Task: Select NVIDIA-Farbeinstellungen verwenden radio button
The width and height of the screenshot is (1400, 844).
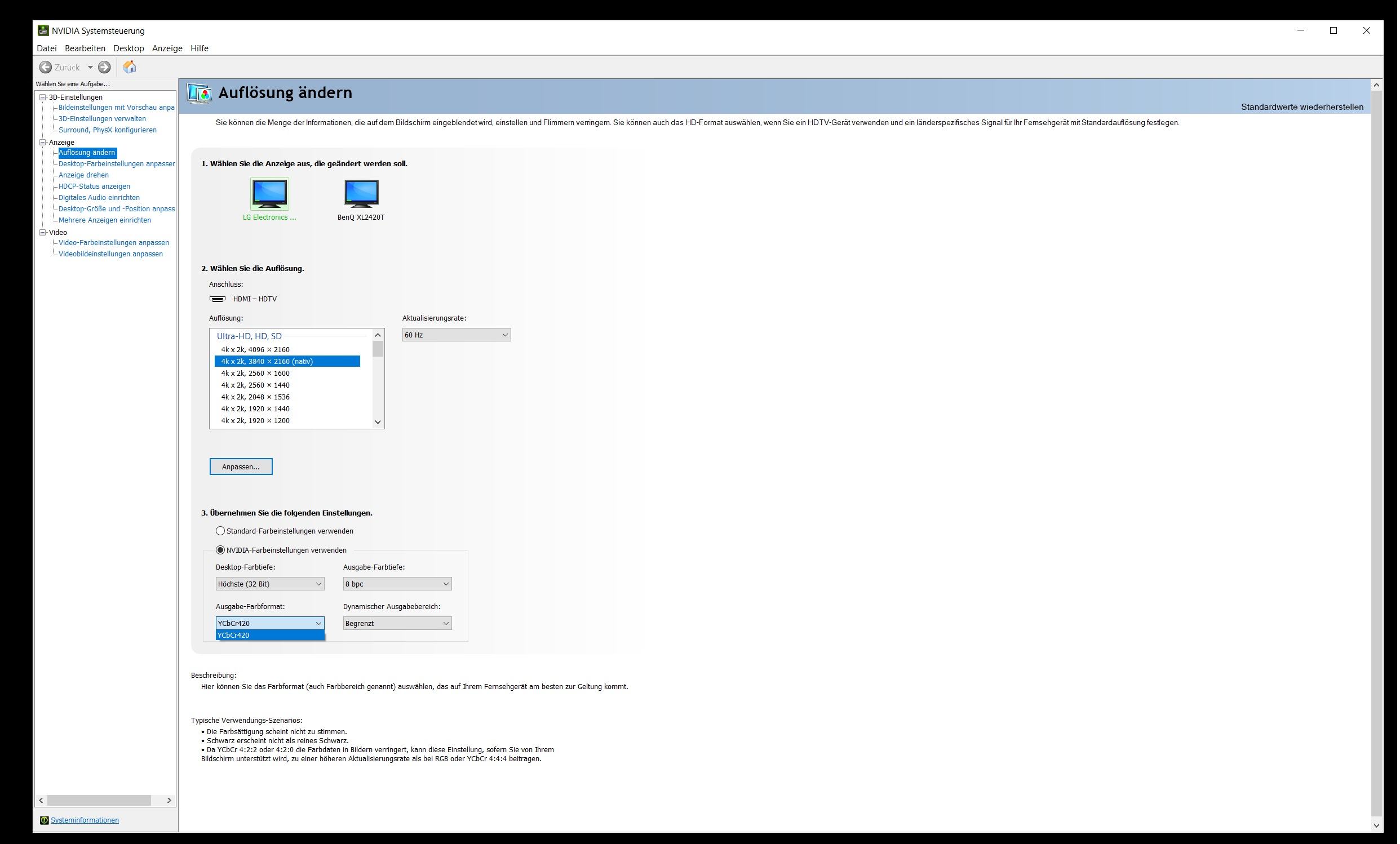Action: 220,550
